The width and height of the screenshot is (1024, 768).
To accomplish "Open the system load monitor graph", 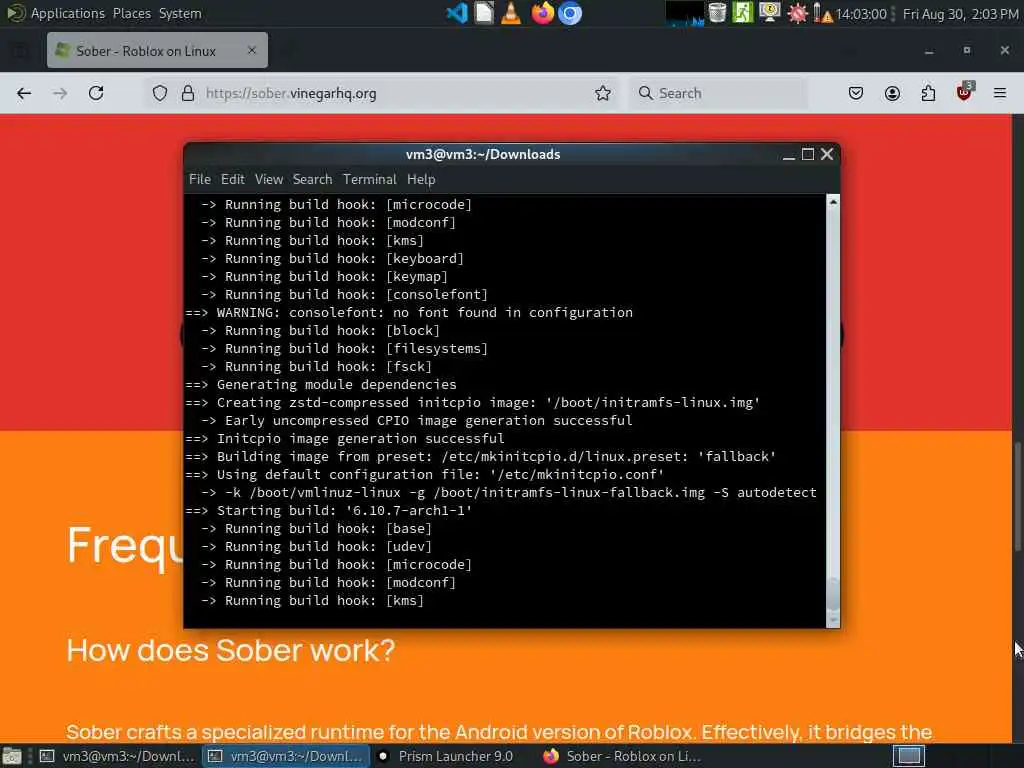I will 684,13.
